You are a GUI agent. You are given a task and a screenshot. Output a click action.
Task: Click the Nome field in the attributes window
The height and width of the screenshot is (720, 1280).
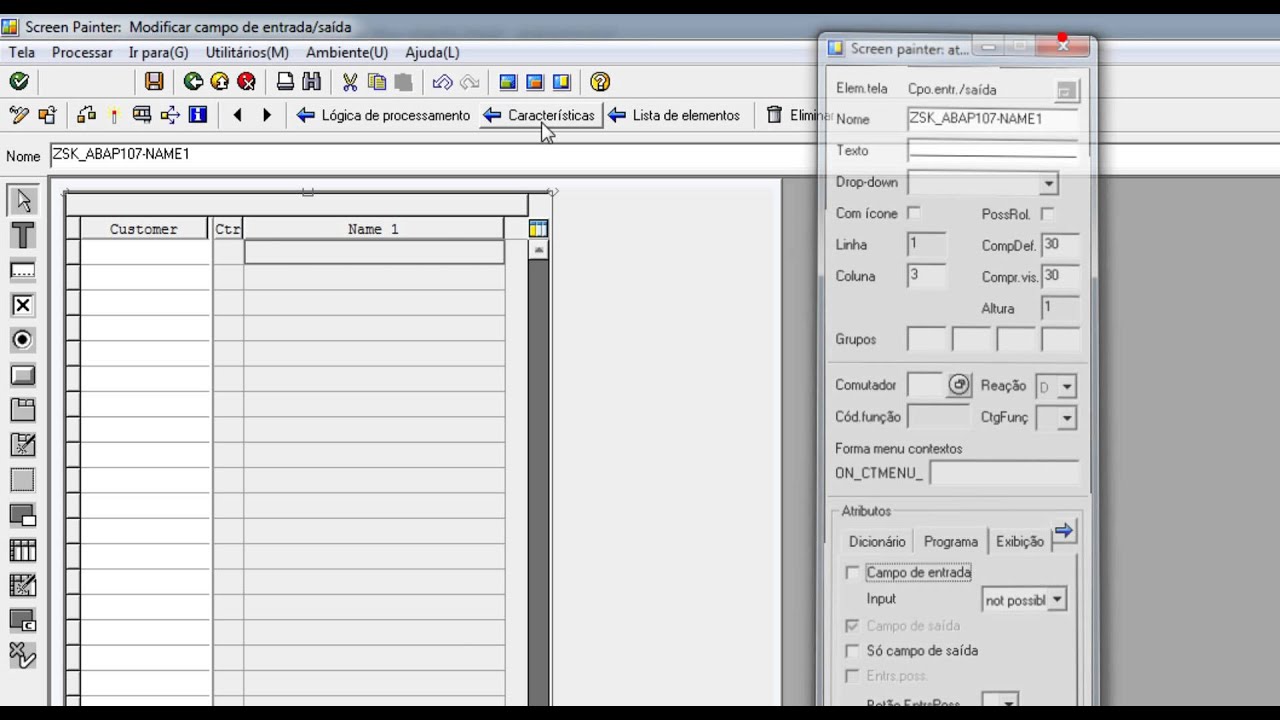992,119
